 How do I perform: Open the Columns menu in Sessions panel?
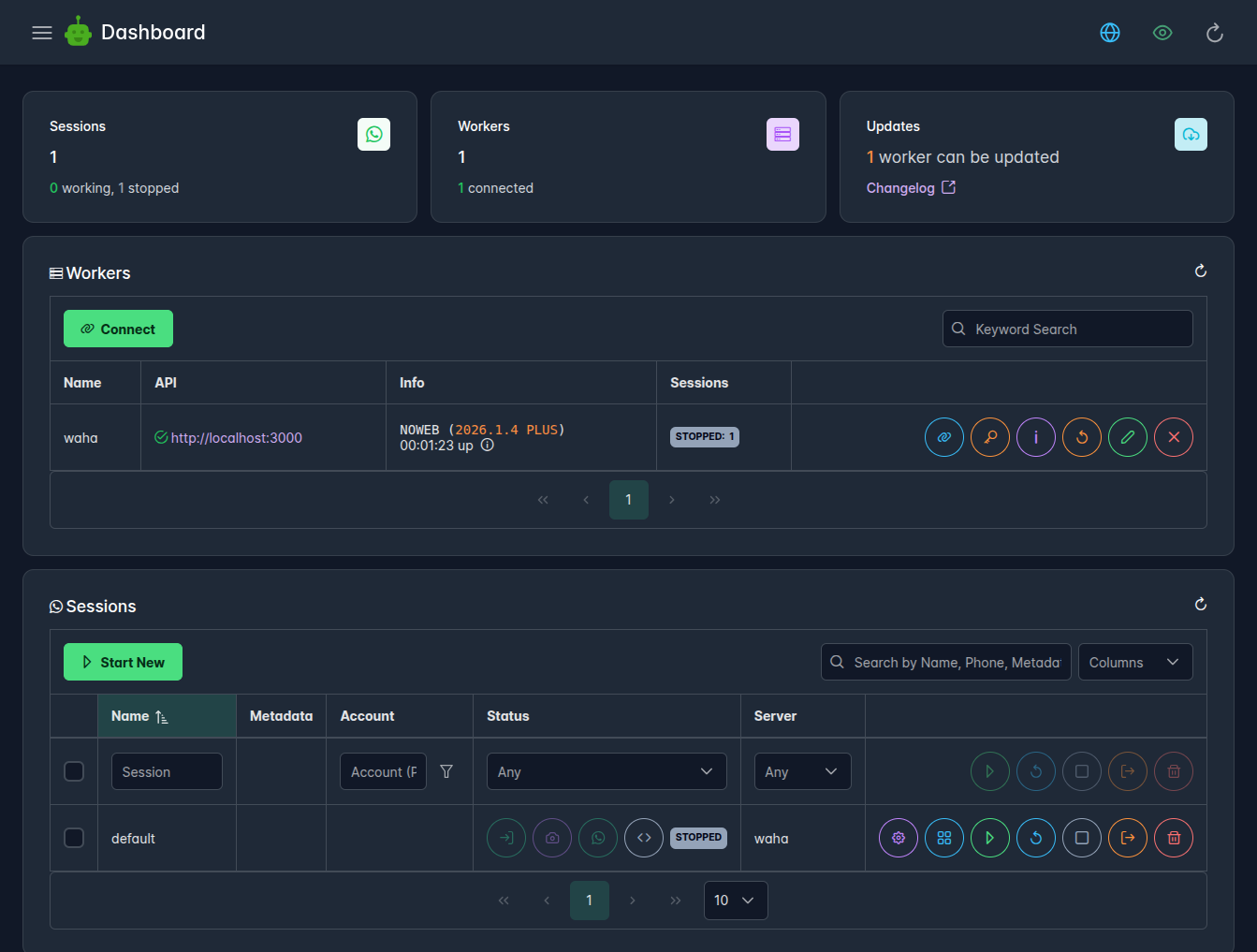(x=1135, y=662)
